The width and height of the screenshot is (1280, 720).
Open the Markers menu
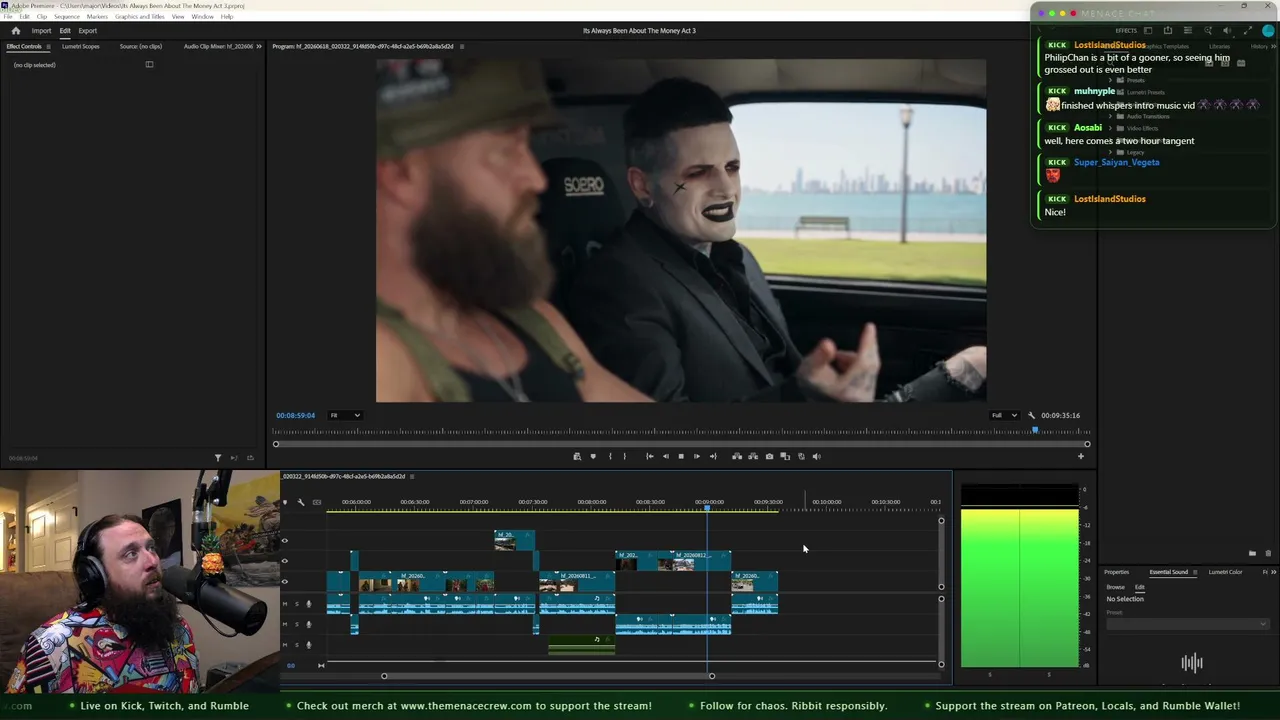click(x=97, y=17)
